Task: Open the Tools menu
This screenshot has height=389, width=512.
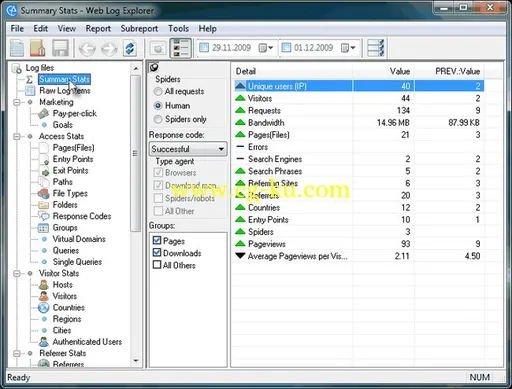Action: (178, 29)
